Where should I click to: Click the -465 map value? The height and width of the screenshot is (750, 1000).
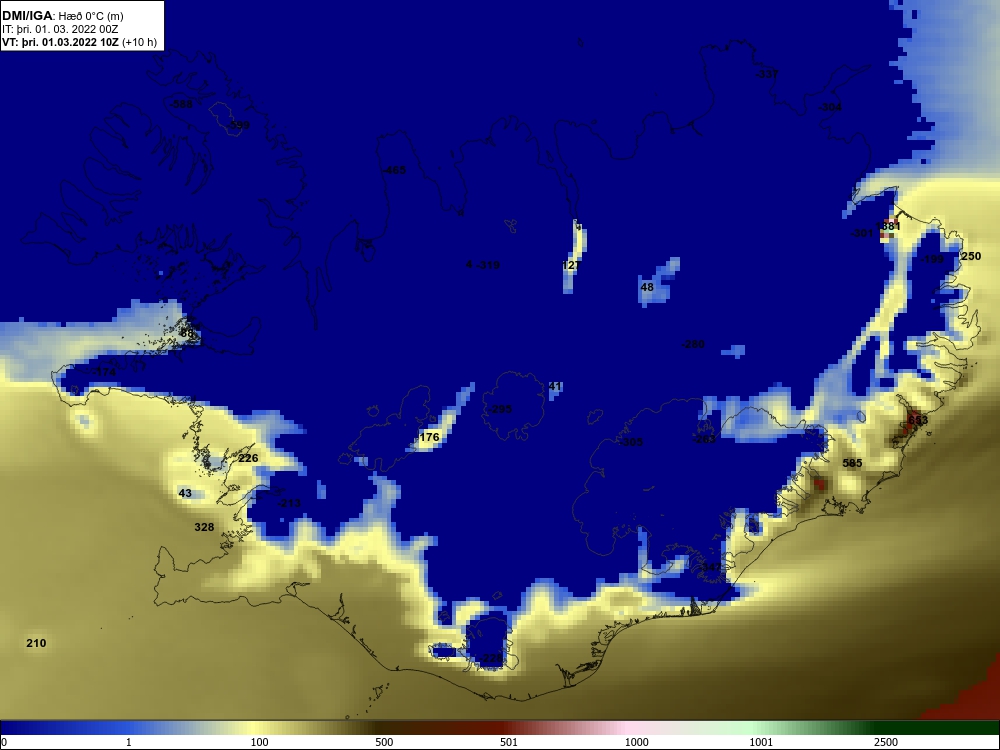tap(394, 170)
